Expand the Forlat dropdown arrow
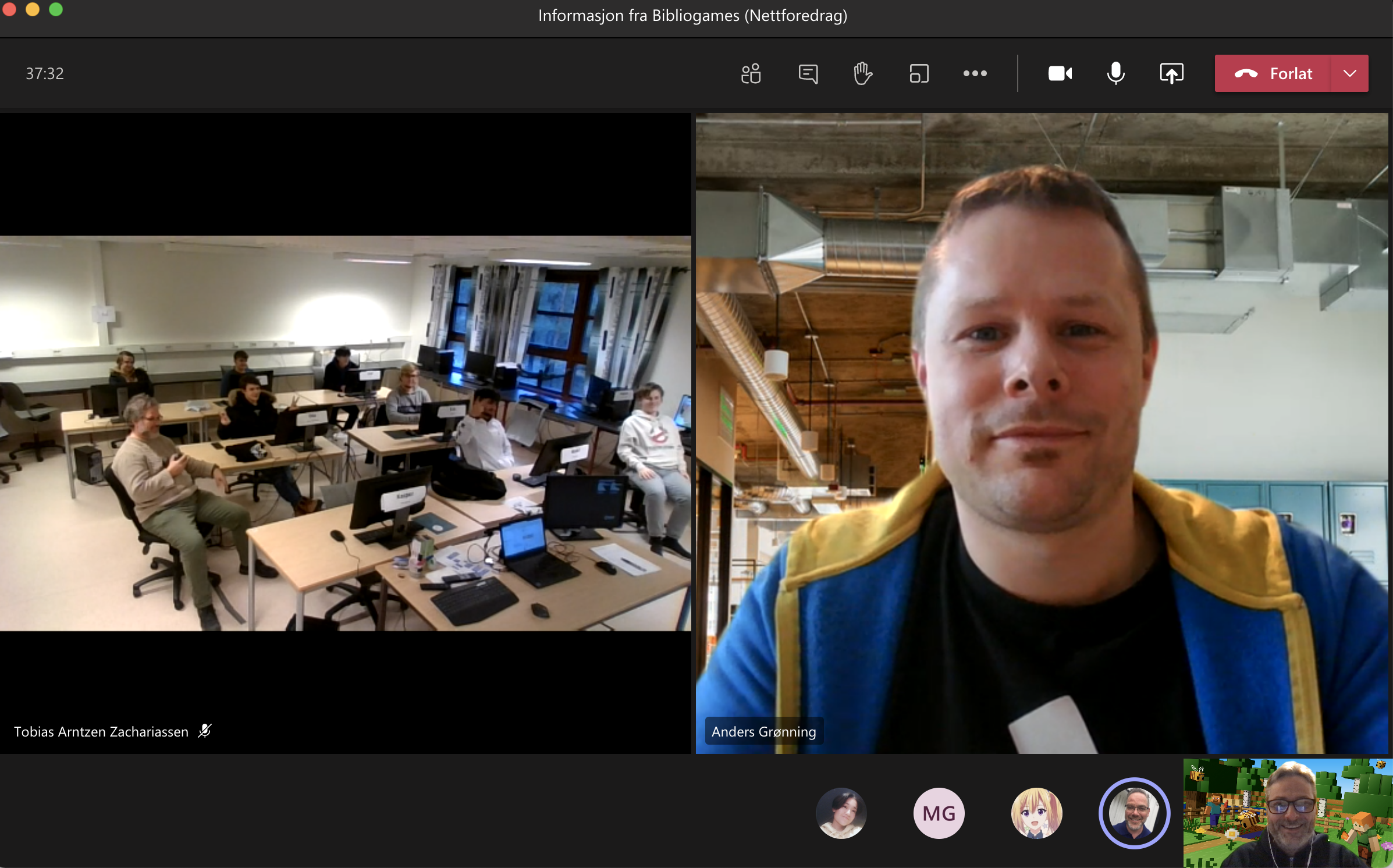Screen dimensions: 1393x868 [1350, 74]
